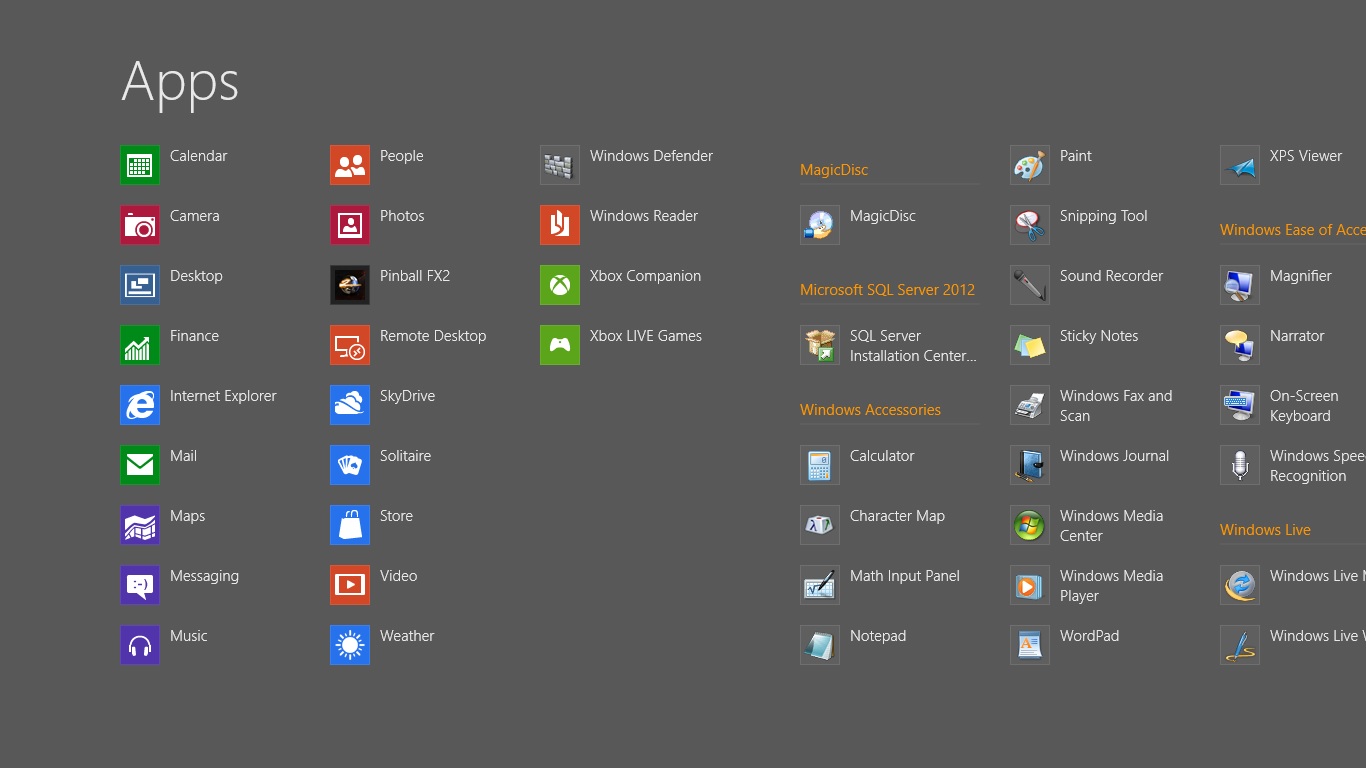Launch Xbox Companion icon
The width and height of the screenshot is (1366, 768).
560,285
